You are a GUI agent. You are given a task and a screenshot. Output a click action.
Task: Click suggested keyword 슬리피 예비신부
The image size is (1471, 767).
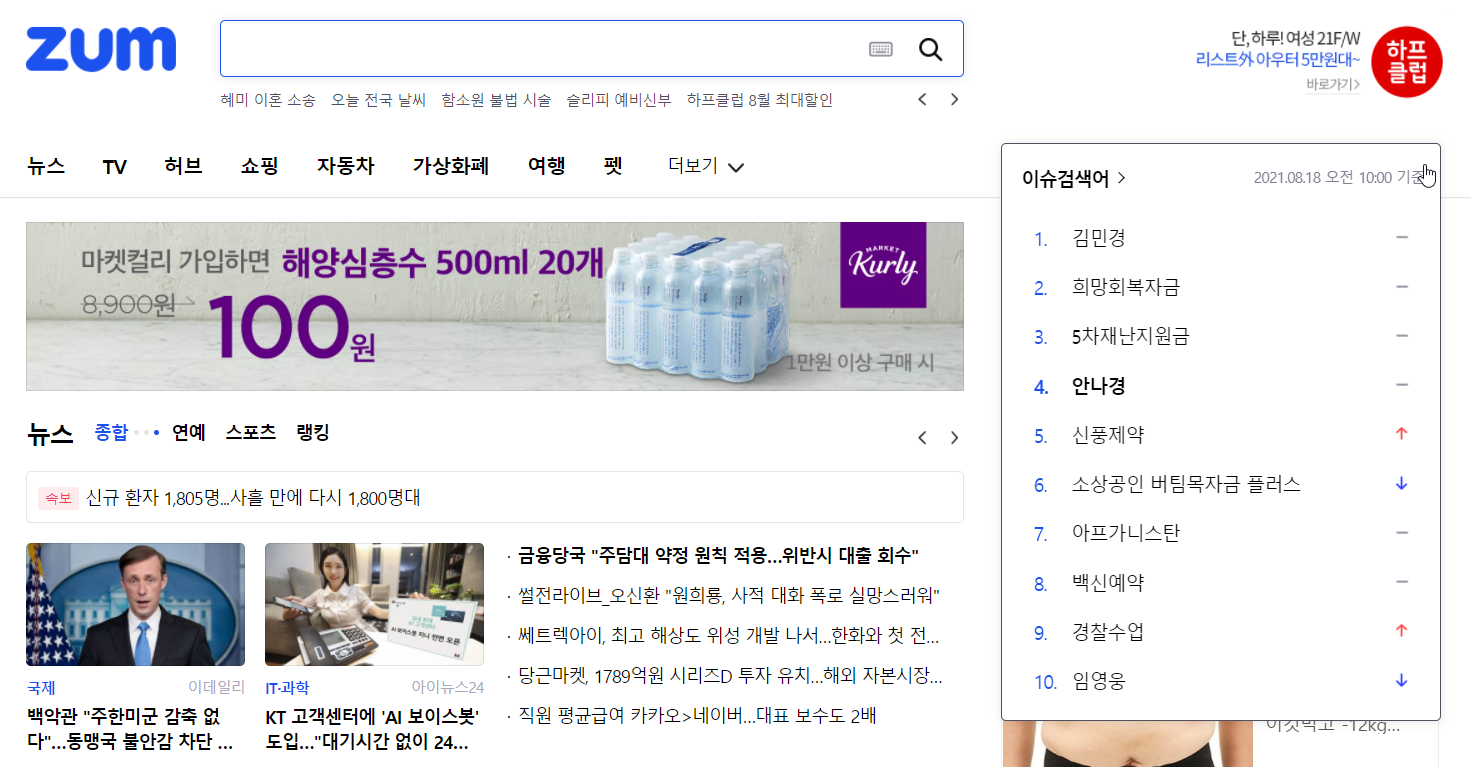619,100
